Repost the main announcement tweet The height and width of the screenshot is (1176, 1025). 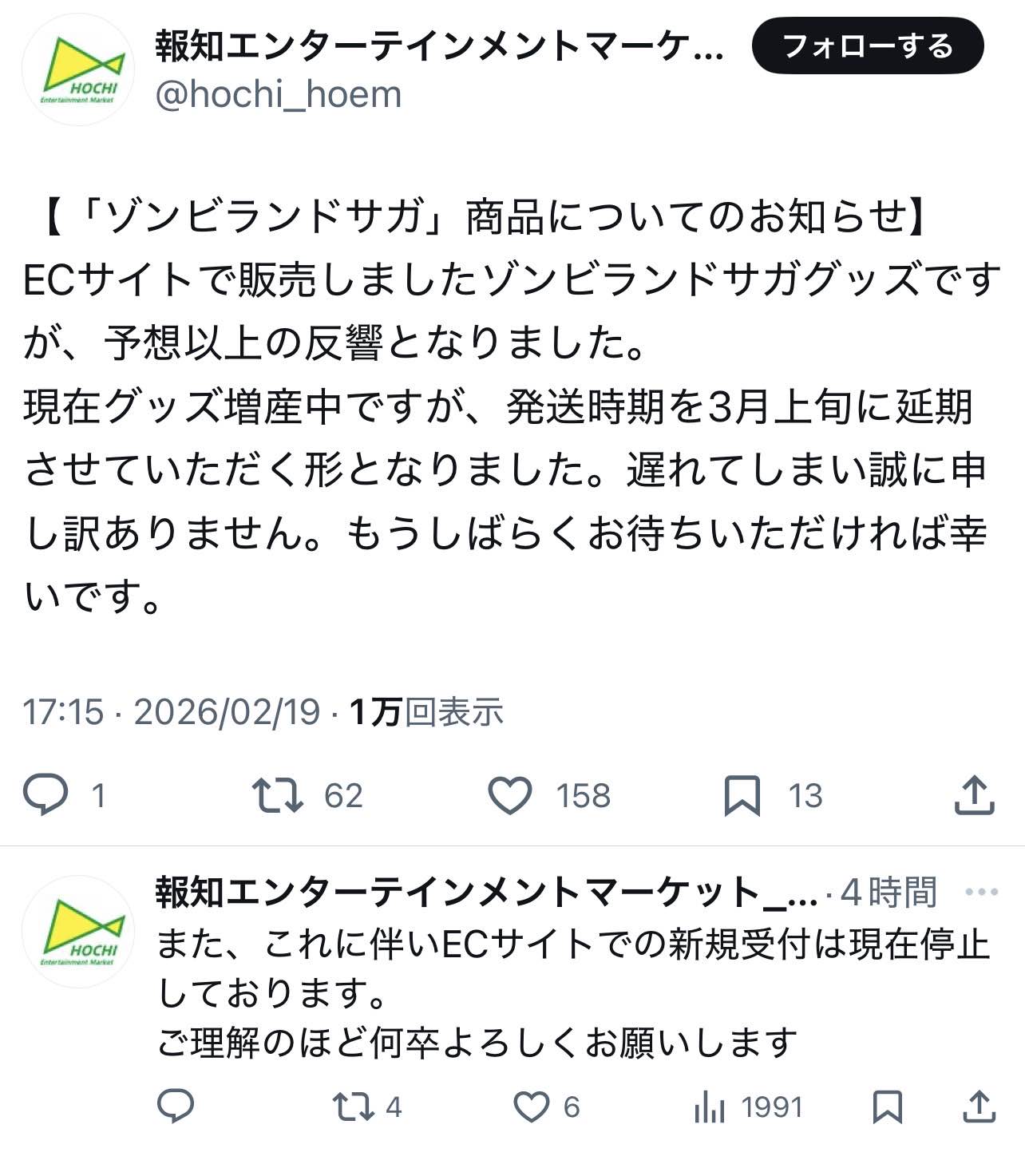(x=277, y=795)
